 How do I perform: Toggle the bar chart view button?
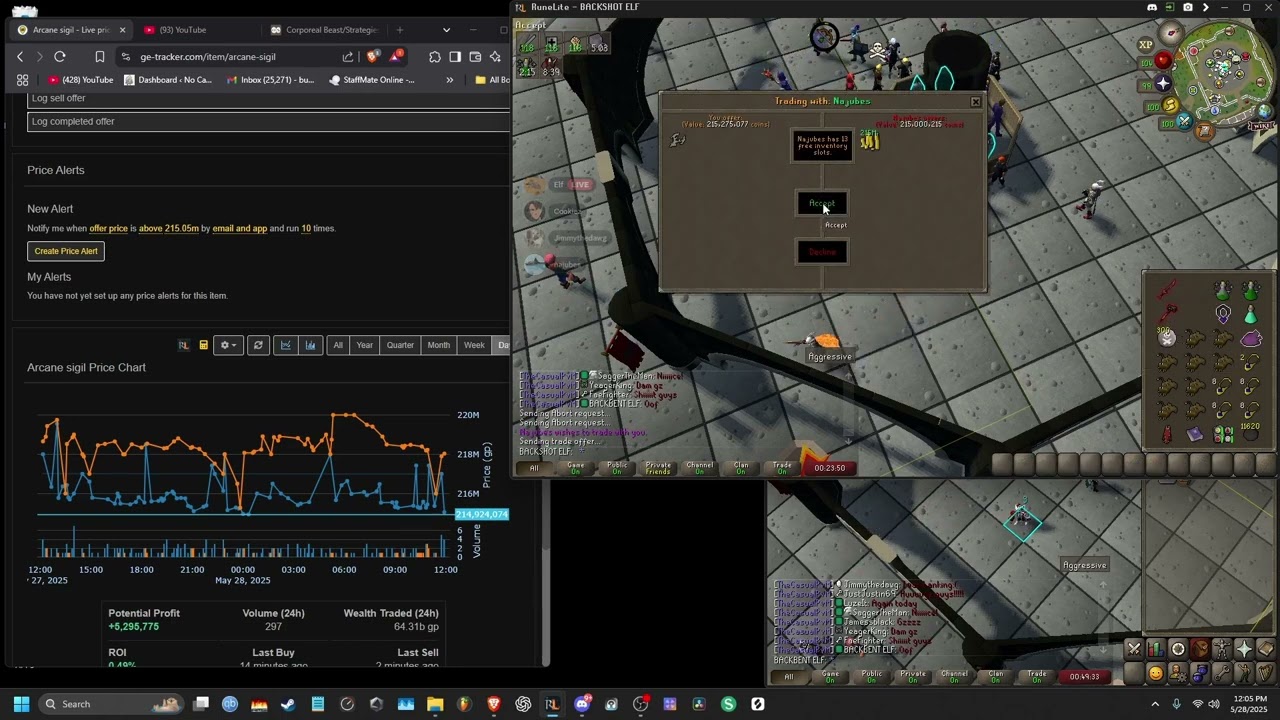click(x=310, y=345)
